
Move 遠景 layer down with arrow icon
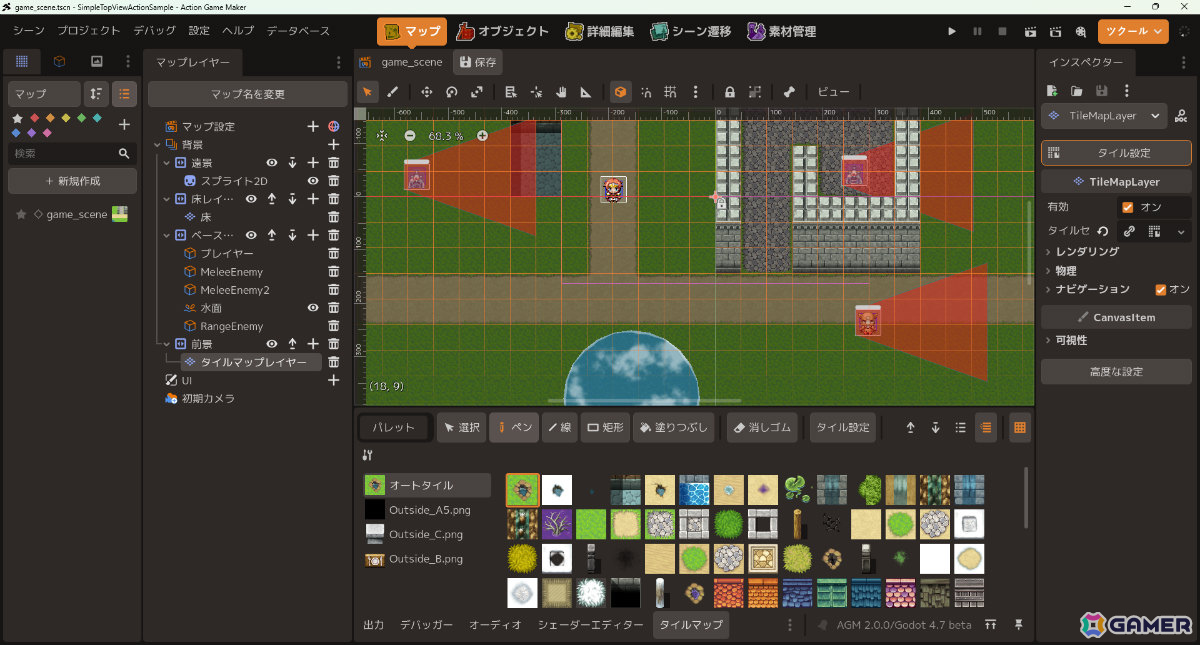(292, 163)
